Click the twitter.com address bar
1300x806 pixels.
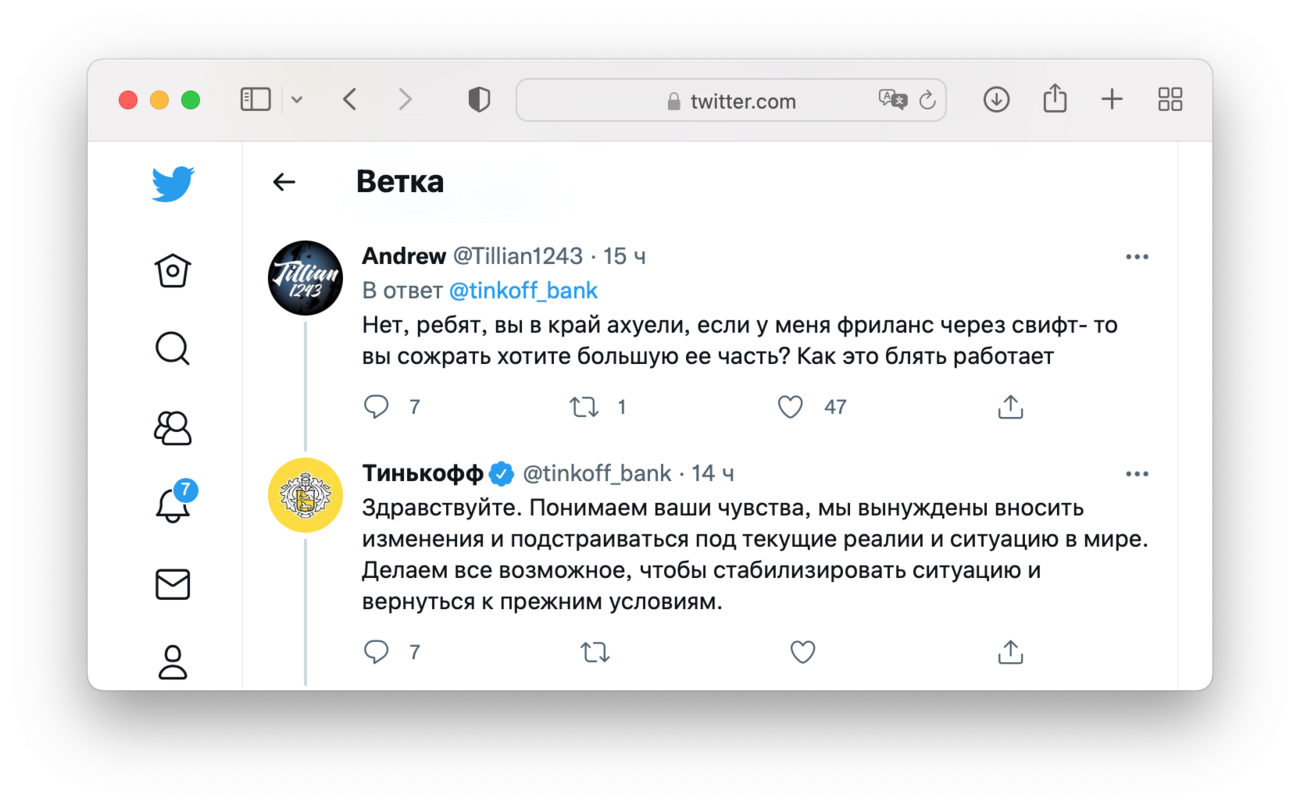[x=730, y=101]
